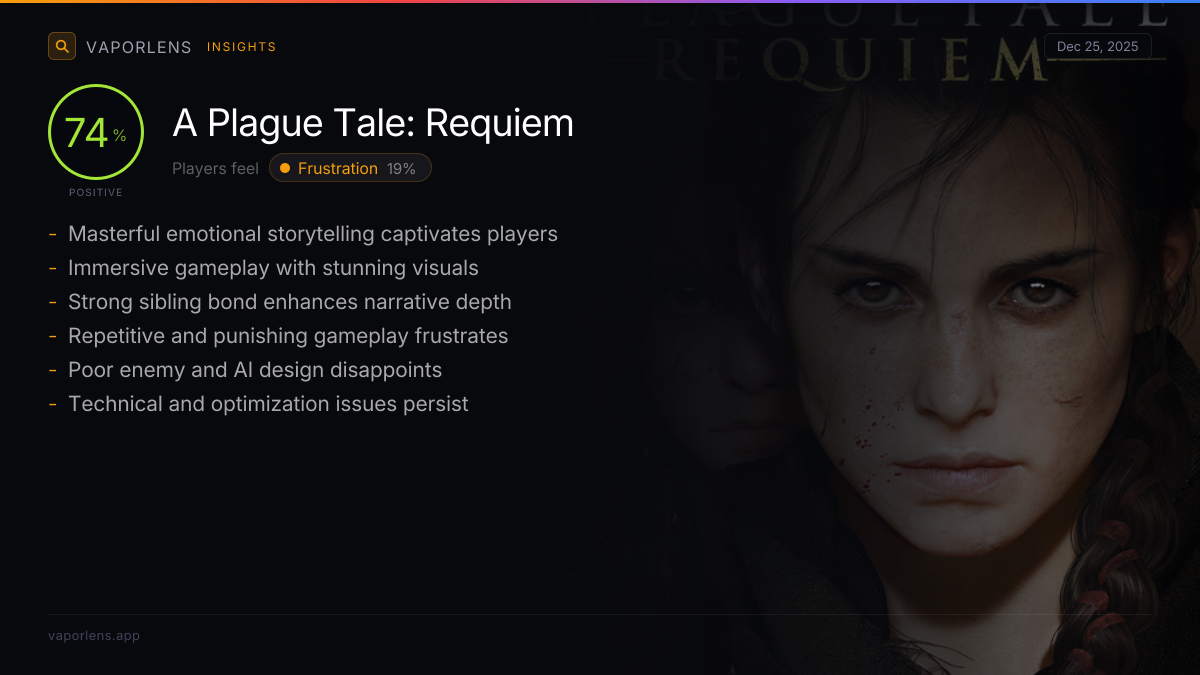Select the immersive gameplay stunning visuals insight
Viewport: 1200px width, 675px height.
pos(273,268)
